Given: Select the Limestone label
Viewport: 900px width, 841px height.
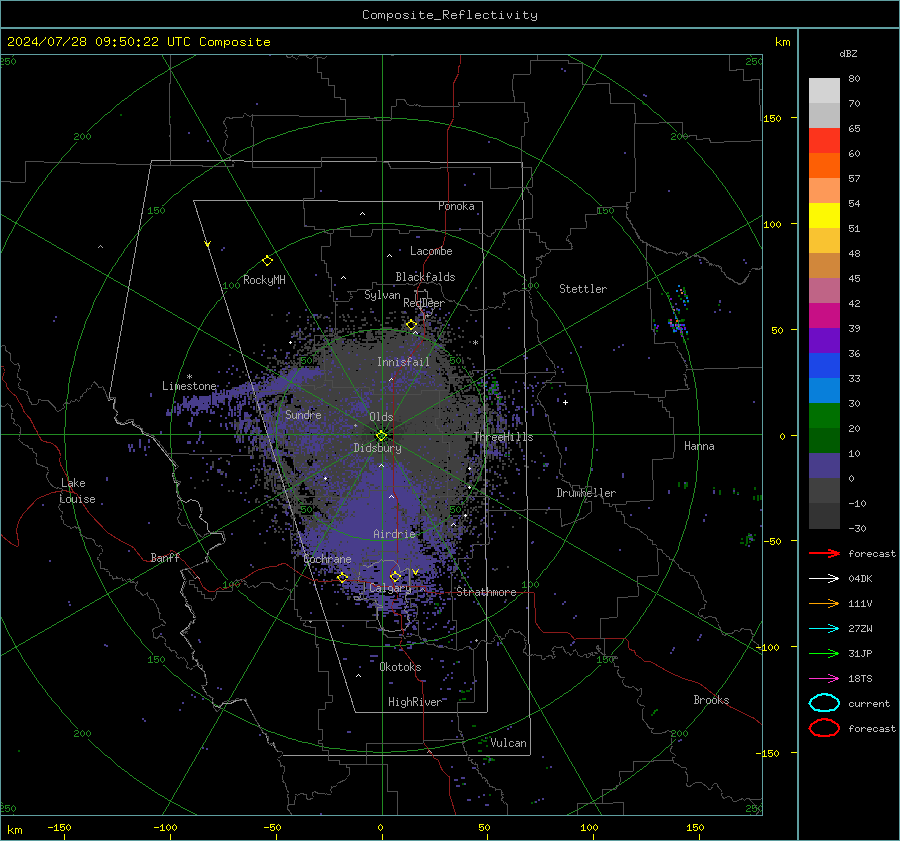Looking at the screenshot, I should pos(189,386).
